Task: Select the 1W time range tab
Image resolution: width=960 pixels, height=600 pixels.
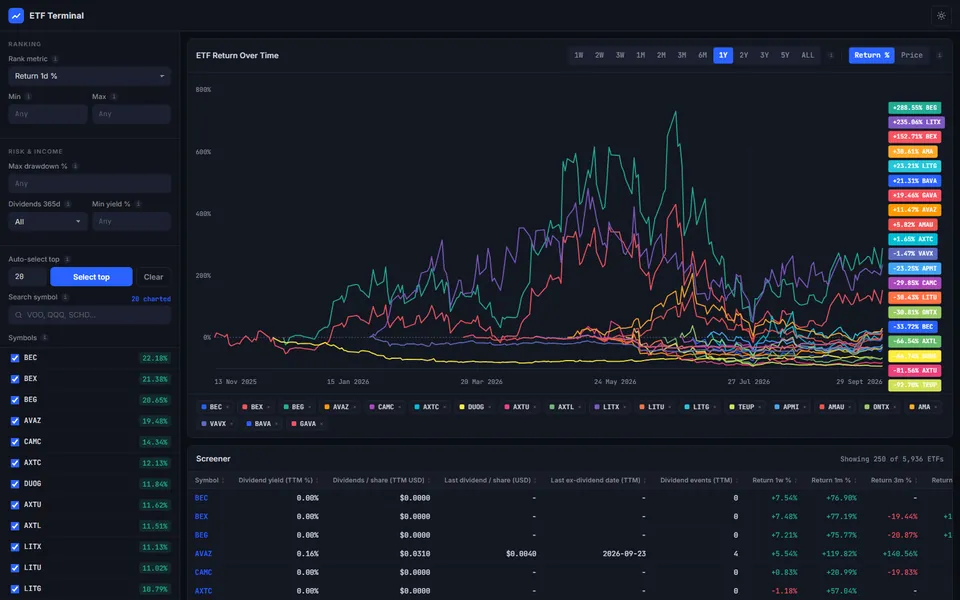Action: (x=579, y=55)
